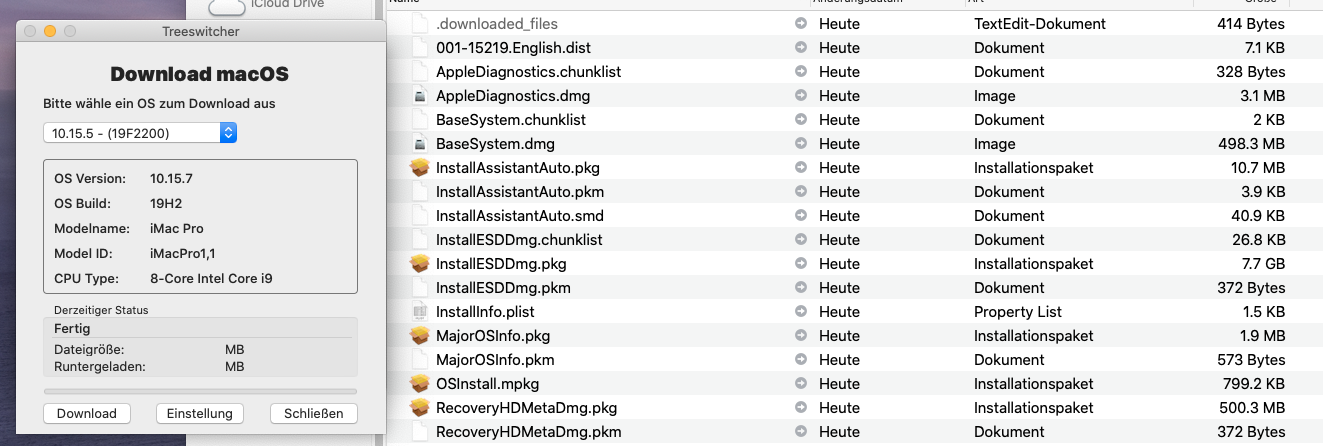The height and width of the screenshot is (446, 1323).
Task: Click the OSInstall.mpkg package icon
Action: tap(420, 384)
